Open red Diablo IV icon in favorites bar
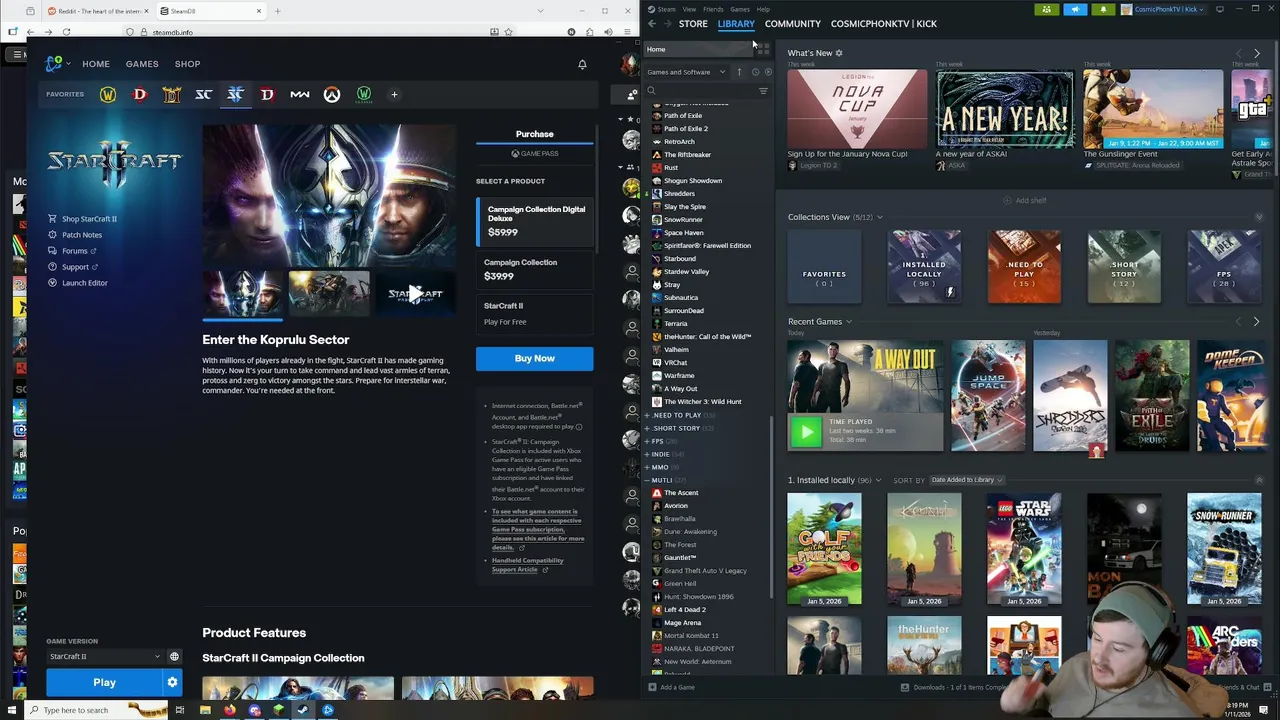 (140, 94)
